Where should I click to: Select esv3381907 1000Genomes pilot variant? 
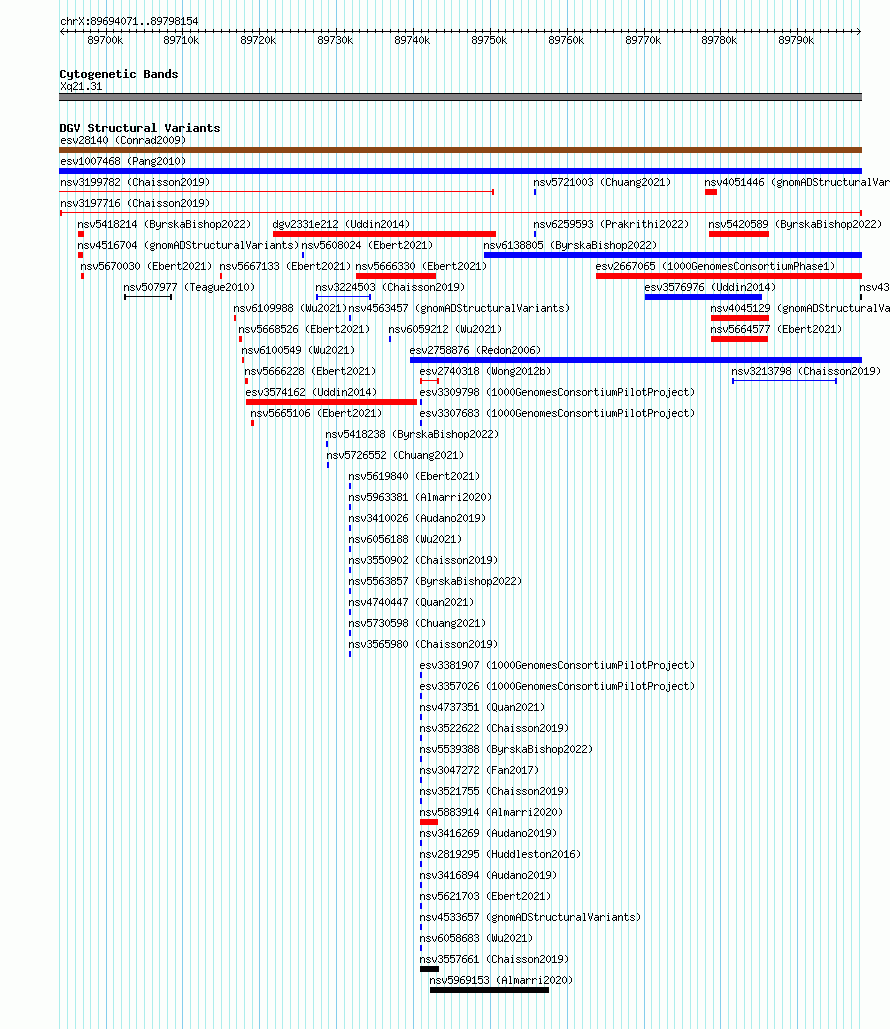tap(557, 665)
